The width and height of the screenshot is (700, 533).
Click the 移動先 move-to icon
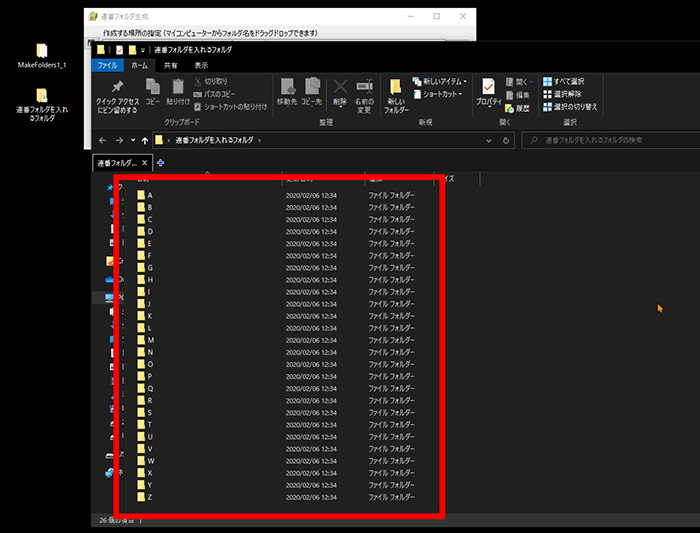(287, 89)
